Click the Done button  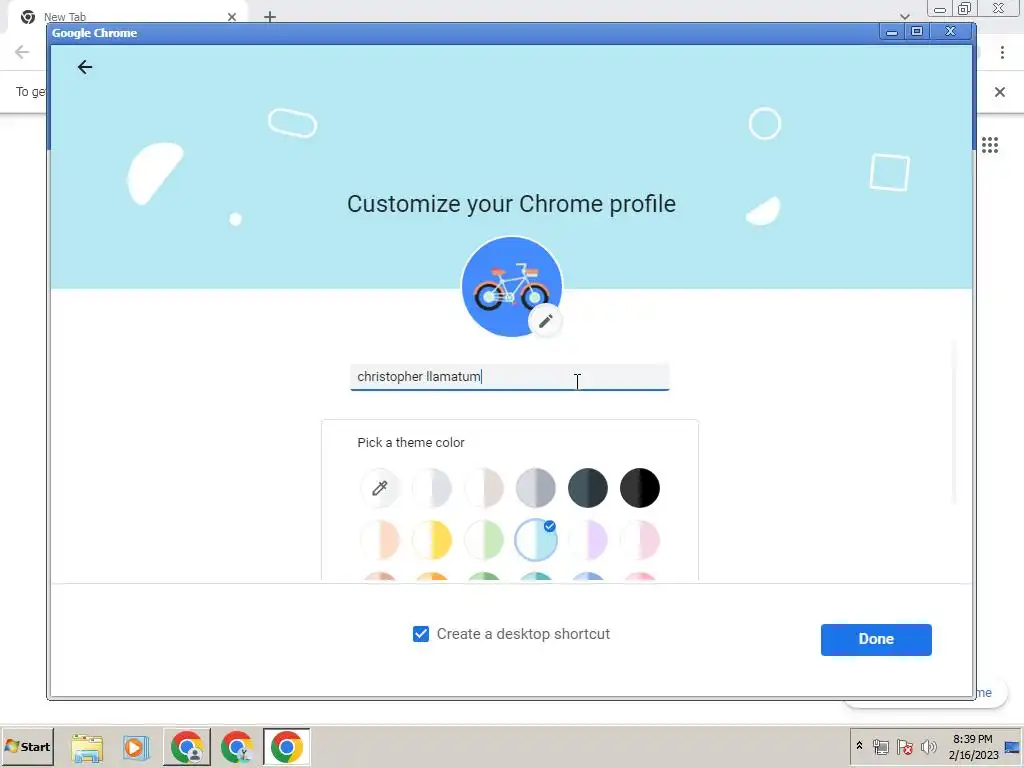pyautogui.click(x=876, y=639)
